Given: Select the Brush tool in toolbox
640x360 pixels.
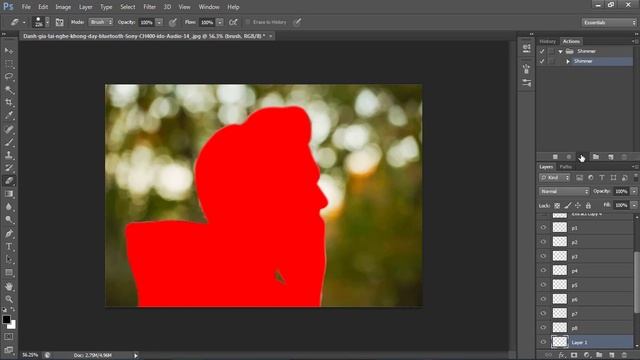Looking at the screenshot, I should click(x=9, y=142).
